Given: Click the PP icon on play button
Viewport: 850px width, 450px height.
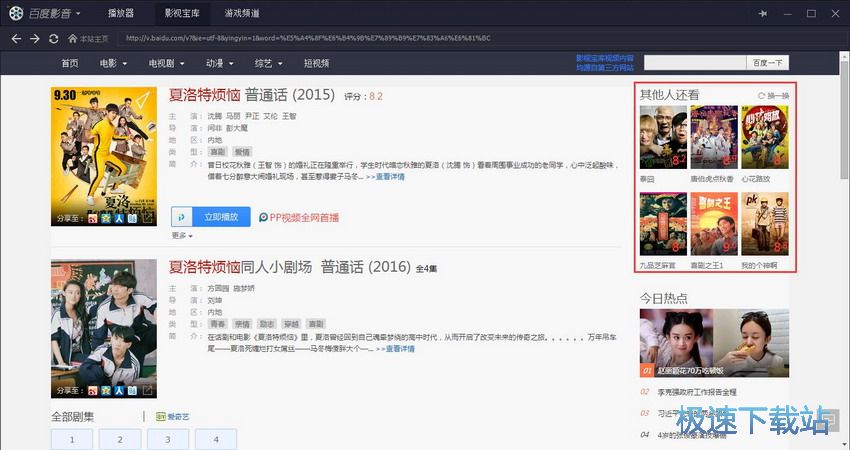Looking at the screenshot, I should (182, 217).
